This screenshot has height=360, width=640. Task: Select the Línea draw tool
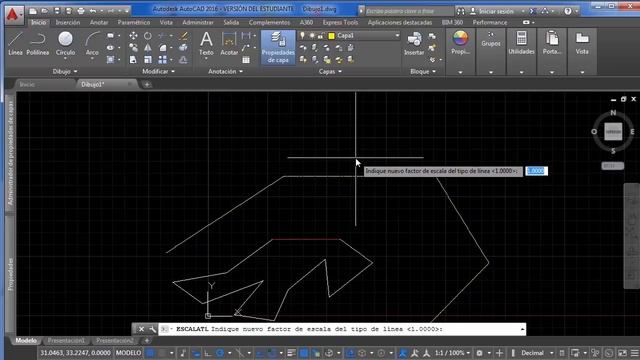15,44
